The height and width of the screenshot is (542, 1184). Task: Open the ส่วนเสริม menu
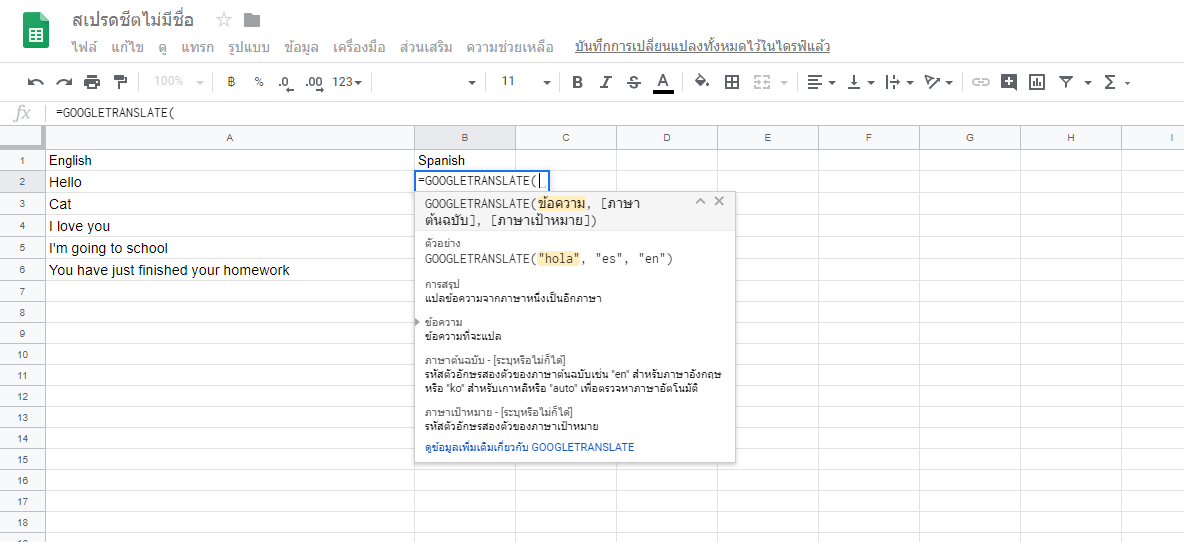pos(426,47)
